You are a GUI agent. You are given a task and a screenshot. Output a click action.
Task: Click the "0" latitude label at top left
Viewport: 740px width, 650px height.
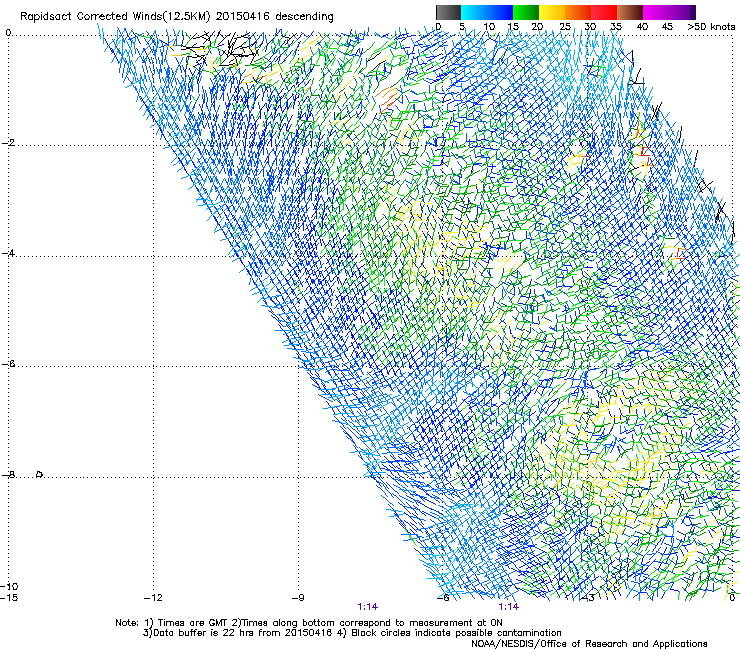[x=8, y=33]
